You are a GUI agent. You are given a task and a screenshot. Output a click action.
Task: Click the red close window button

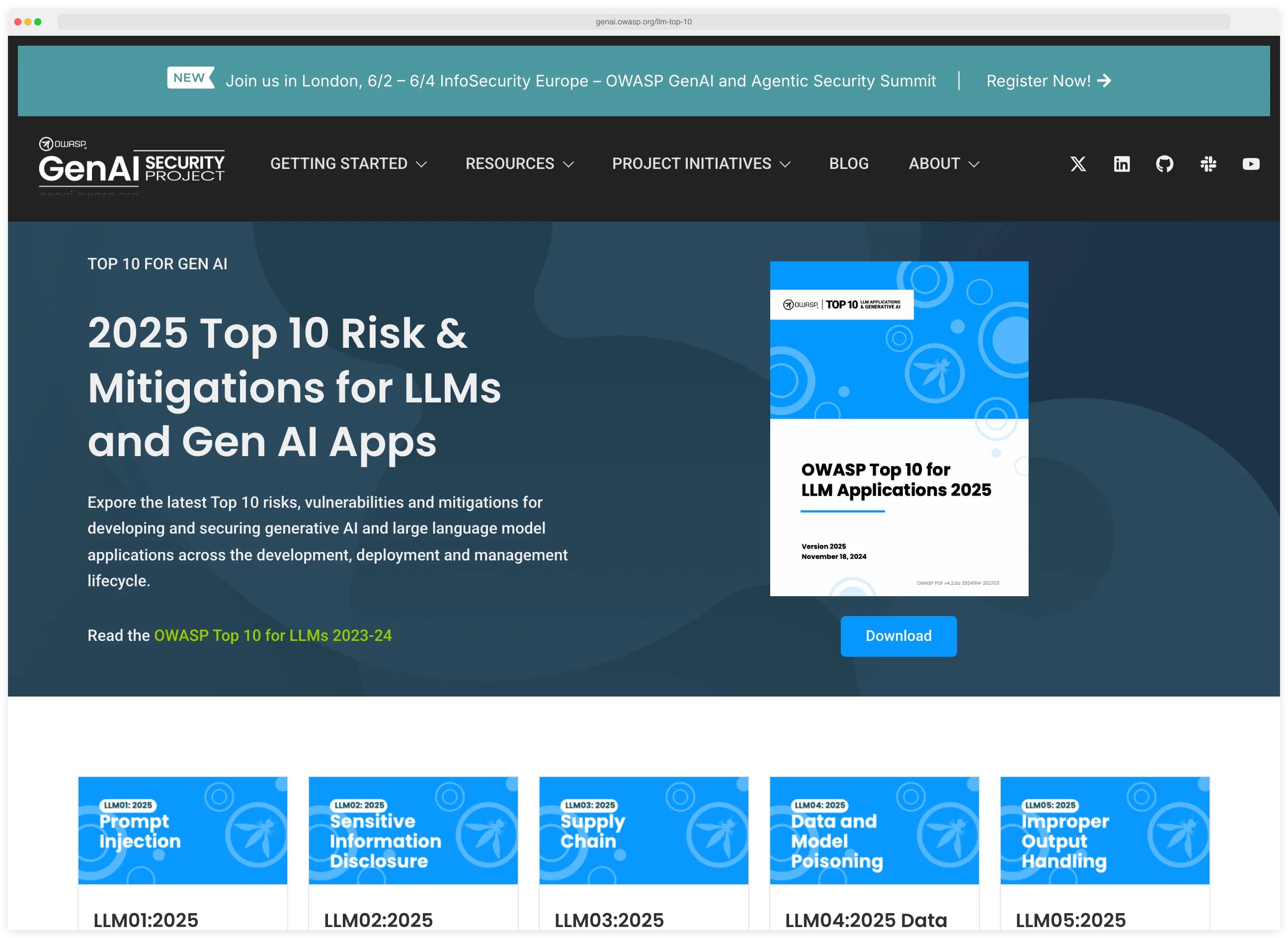tap(17, 21)
